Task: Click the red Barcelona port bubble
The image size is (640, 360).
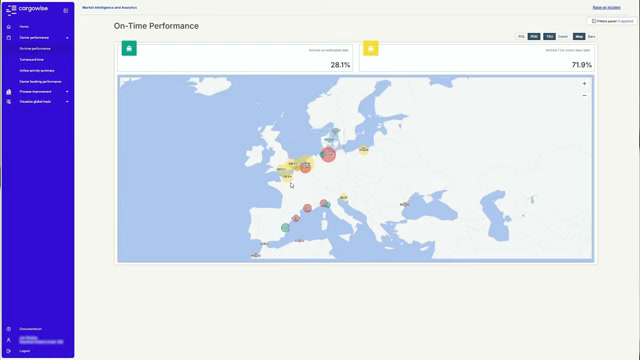Action: click(296, 218)
